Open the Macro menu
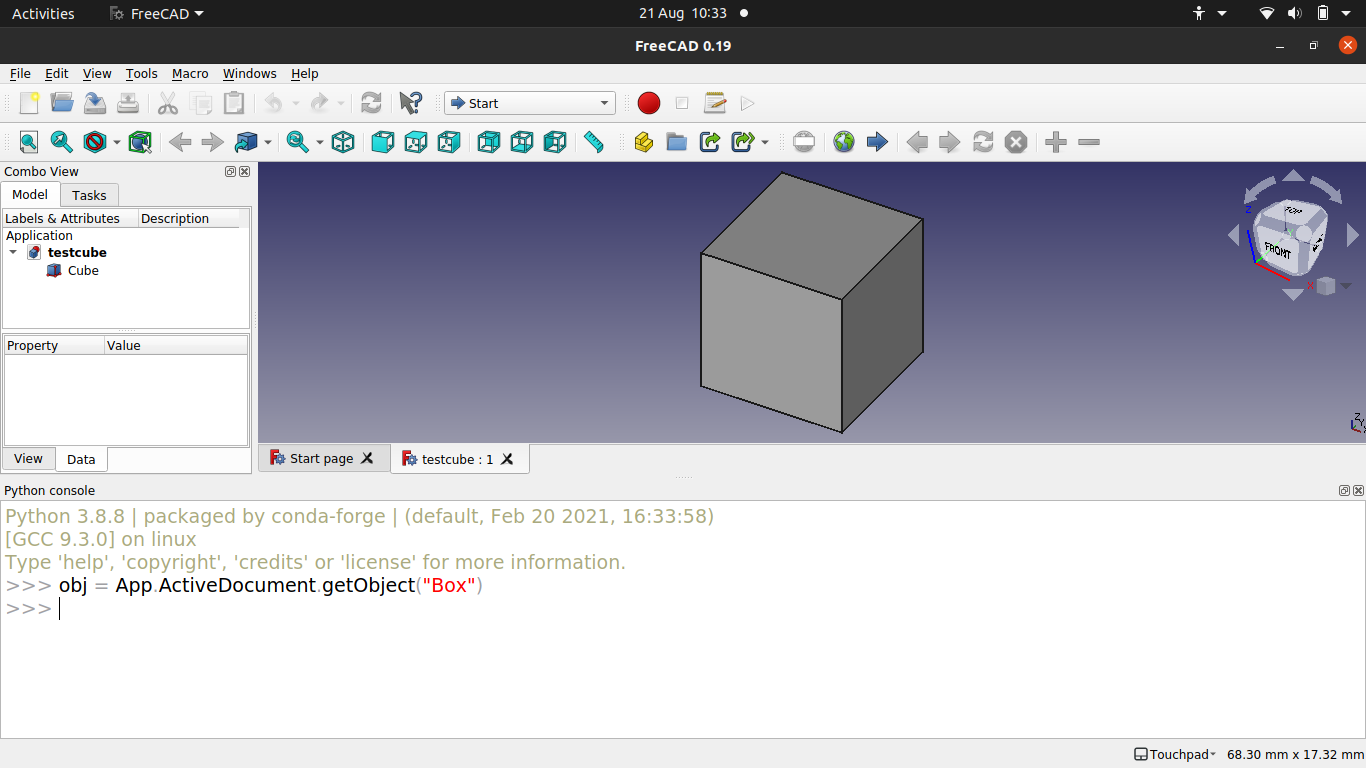This screenshot has width=1366, height=768. tap(190, 73)
